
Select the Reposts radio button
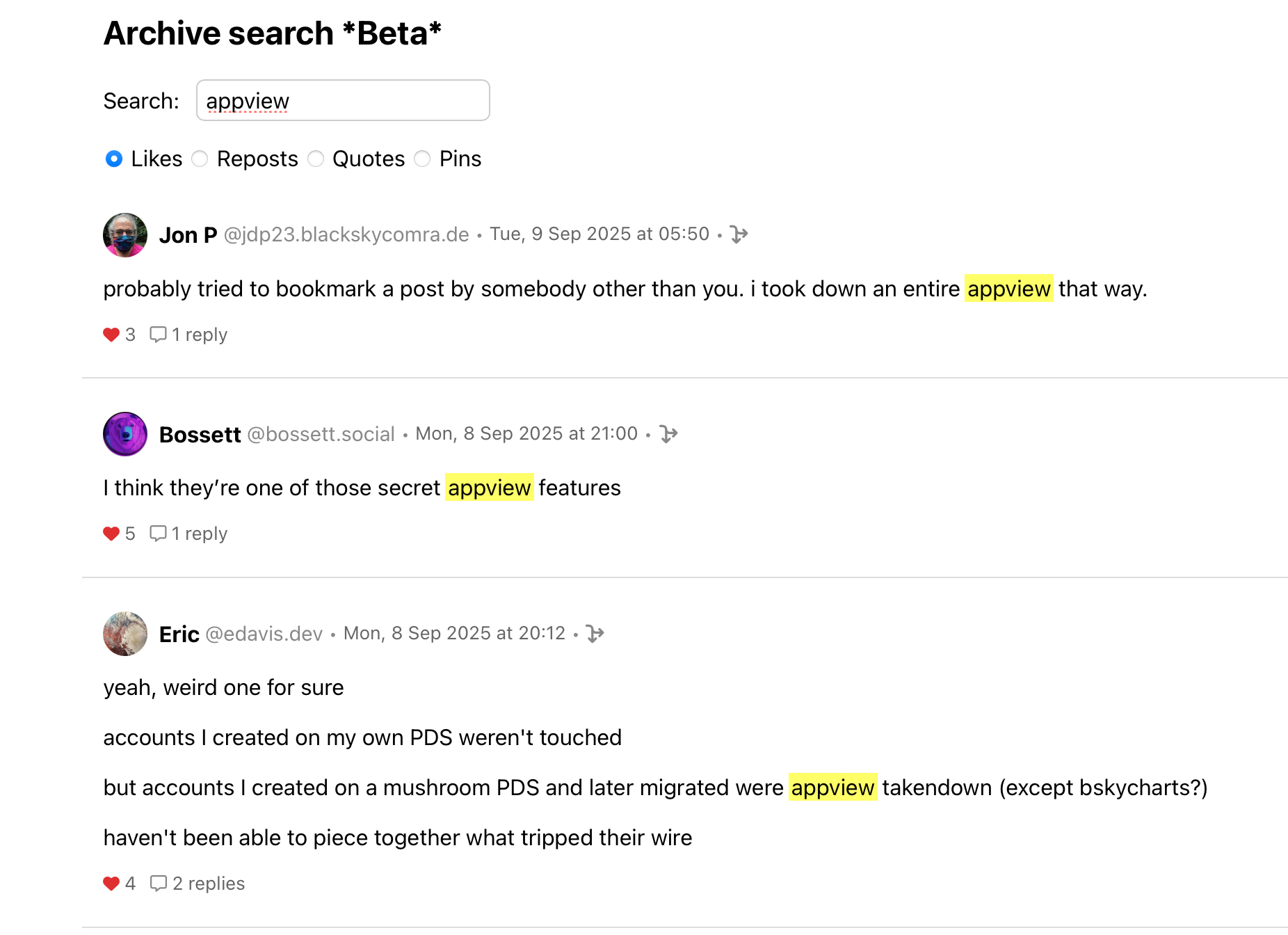(200, 159)
